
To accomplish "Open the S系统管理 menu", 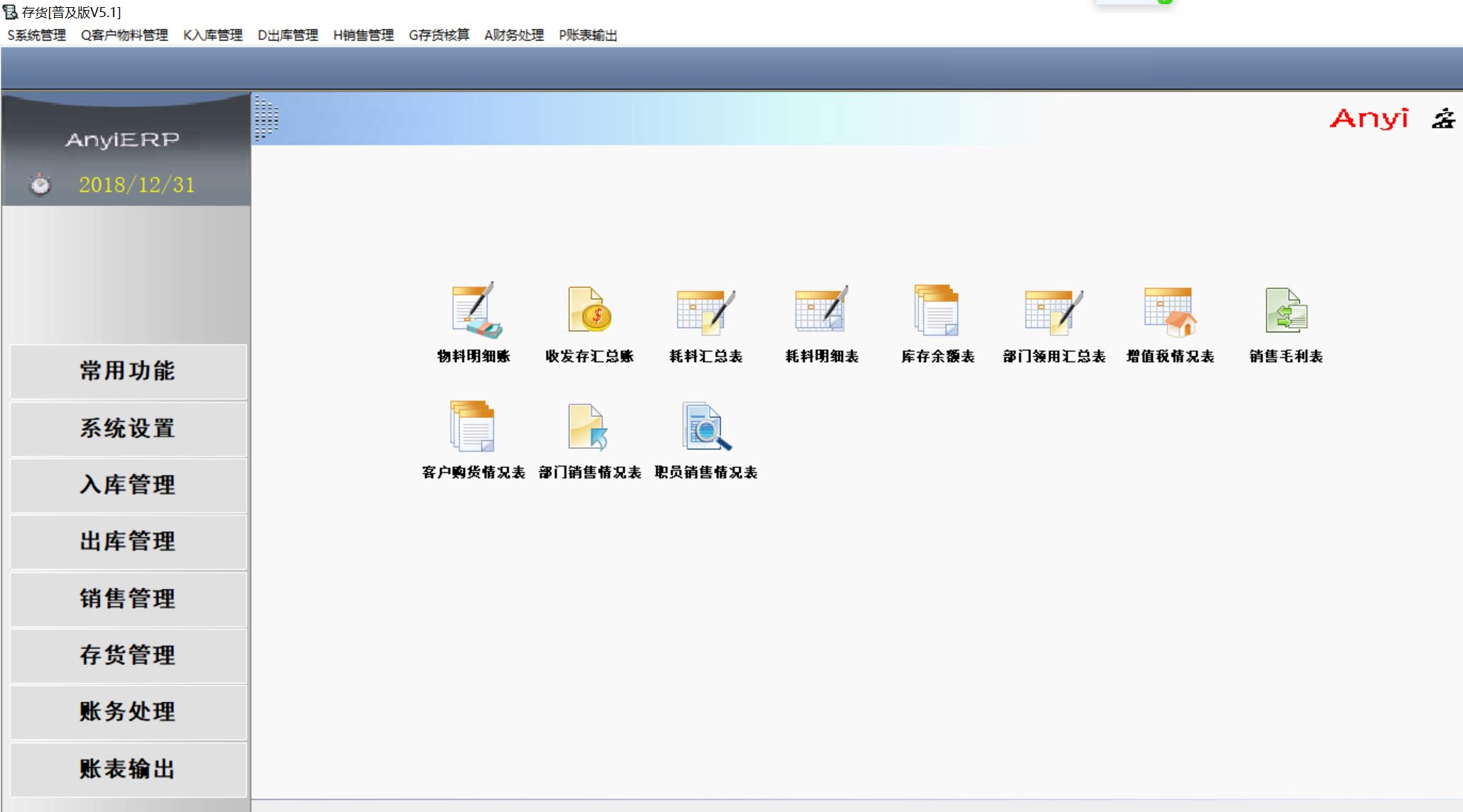I will click(x=36, y=35).
